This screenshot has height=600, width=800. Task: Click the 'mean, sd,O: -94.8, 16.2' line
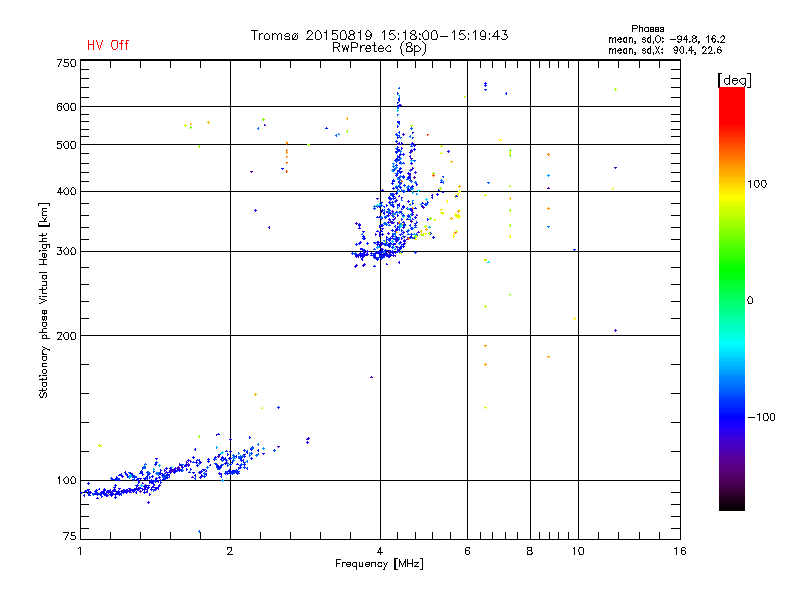pos(666,39)
